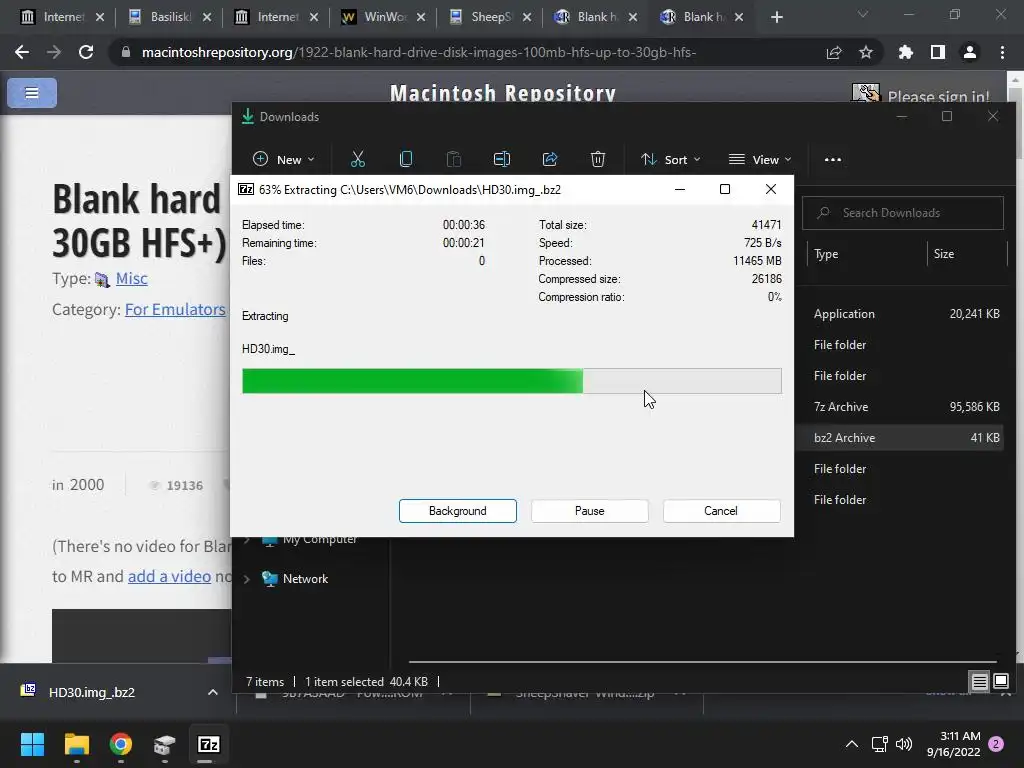Open the browser Extensions puzzle icon

pyautogui.click(x=906, y=52)
